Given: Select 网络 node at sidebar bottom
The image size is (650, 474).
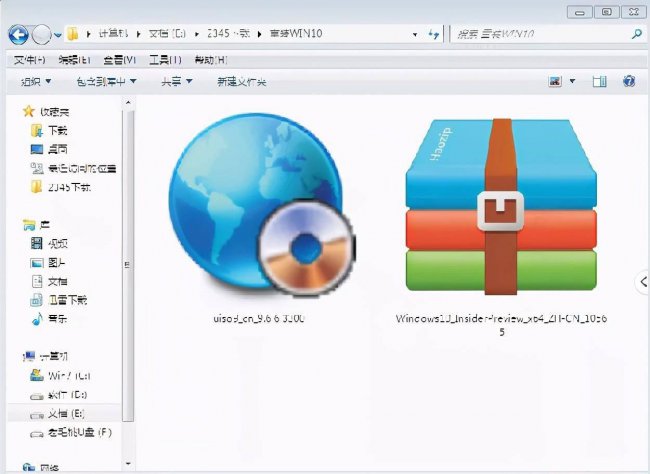Looking at the screenshot, I should (x=41, y=468).
